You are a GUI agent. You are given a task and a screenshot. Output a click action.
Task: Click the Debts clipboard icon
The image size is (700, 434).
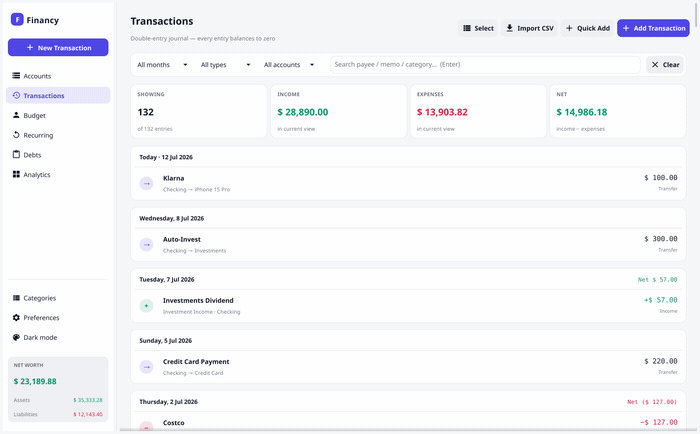coord(16,154)
